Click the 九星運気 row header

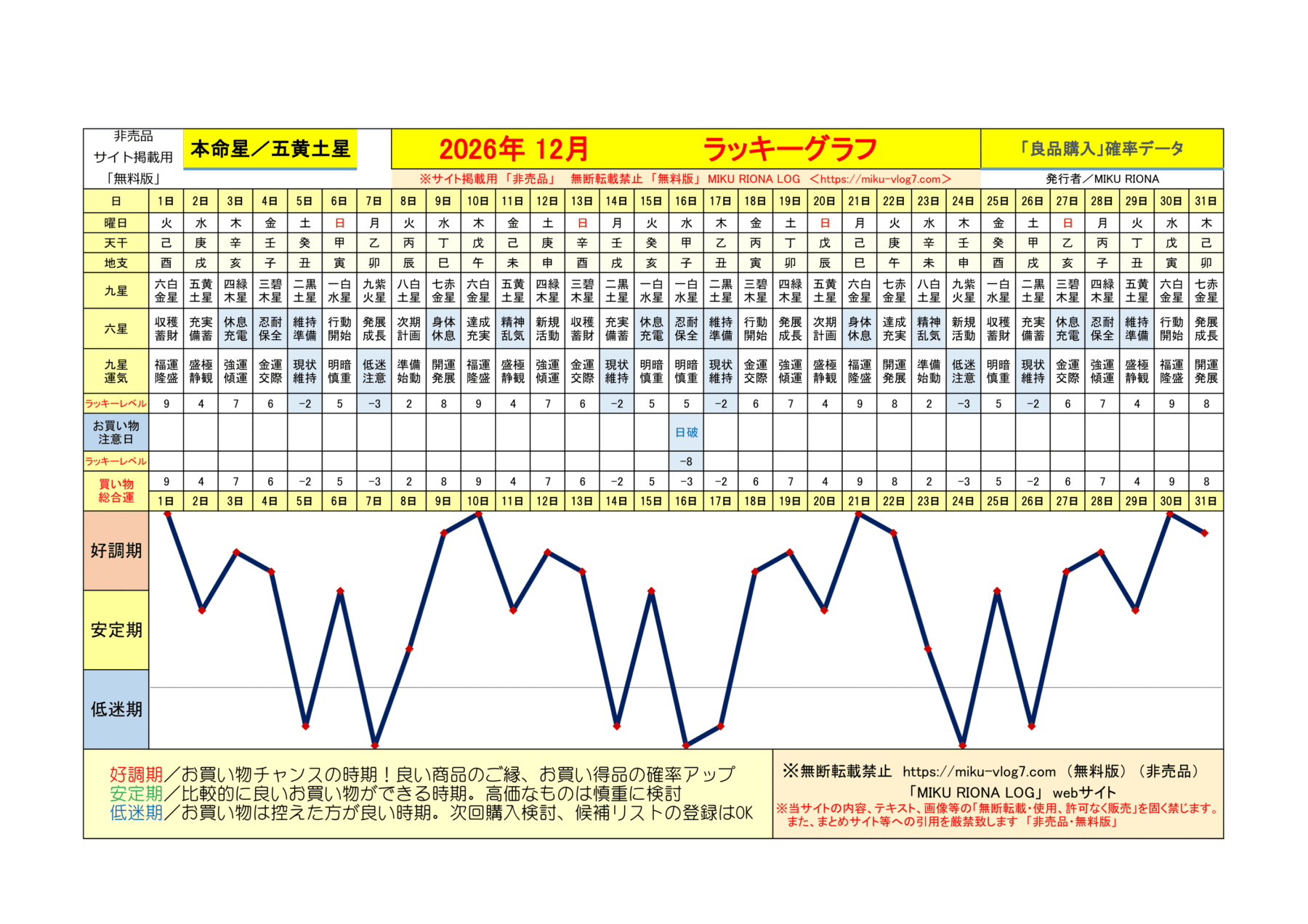click(x=116, y=371)
